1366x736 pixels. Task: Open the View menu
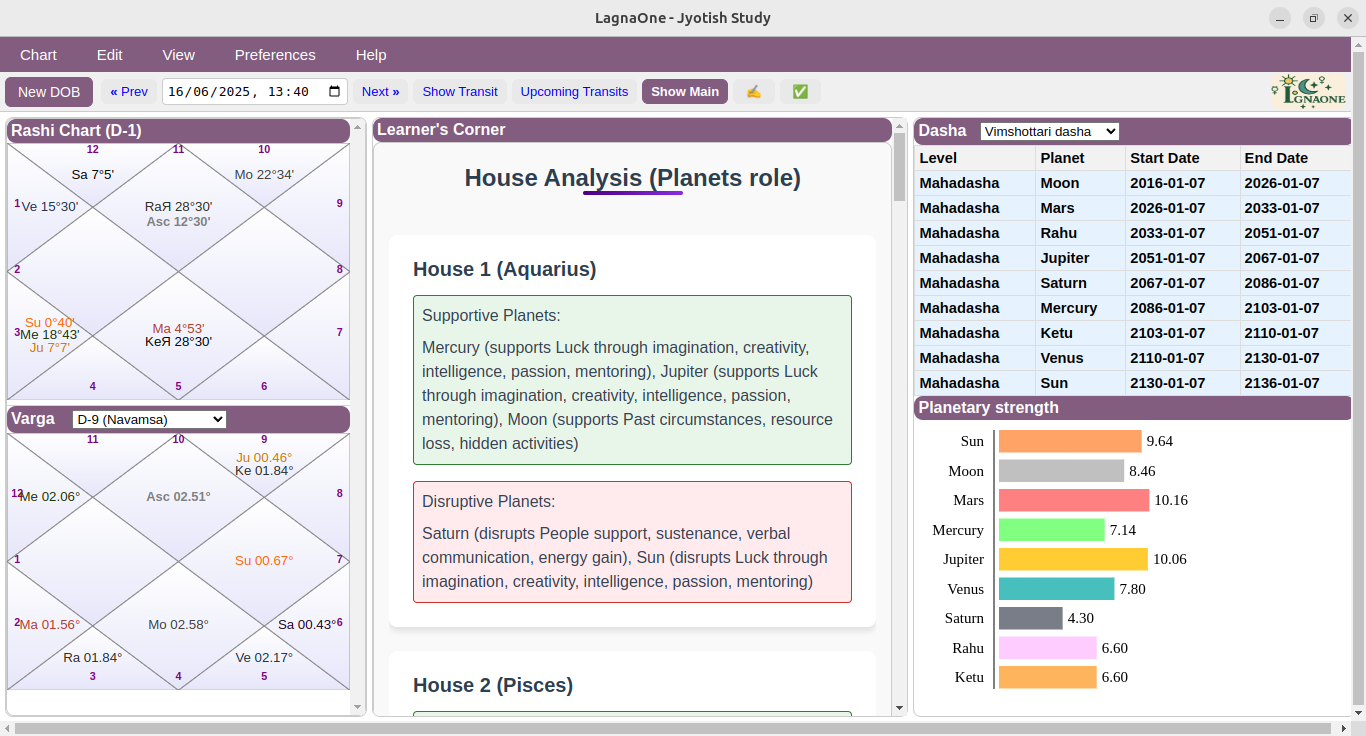(x=178, y=55)
